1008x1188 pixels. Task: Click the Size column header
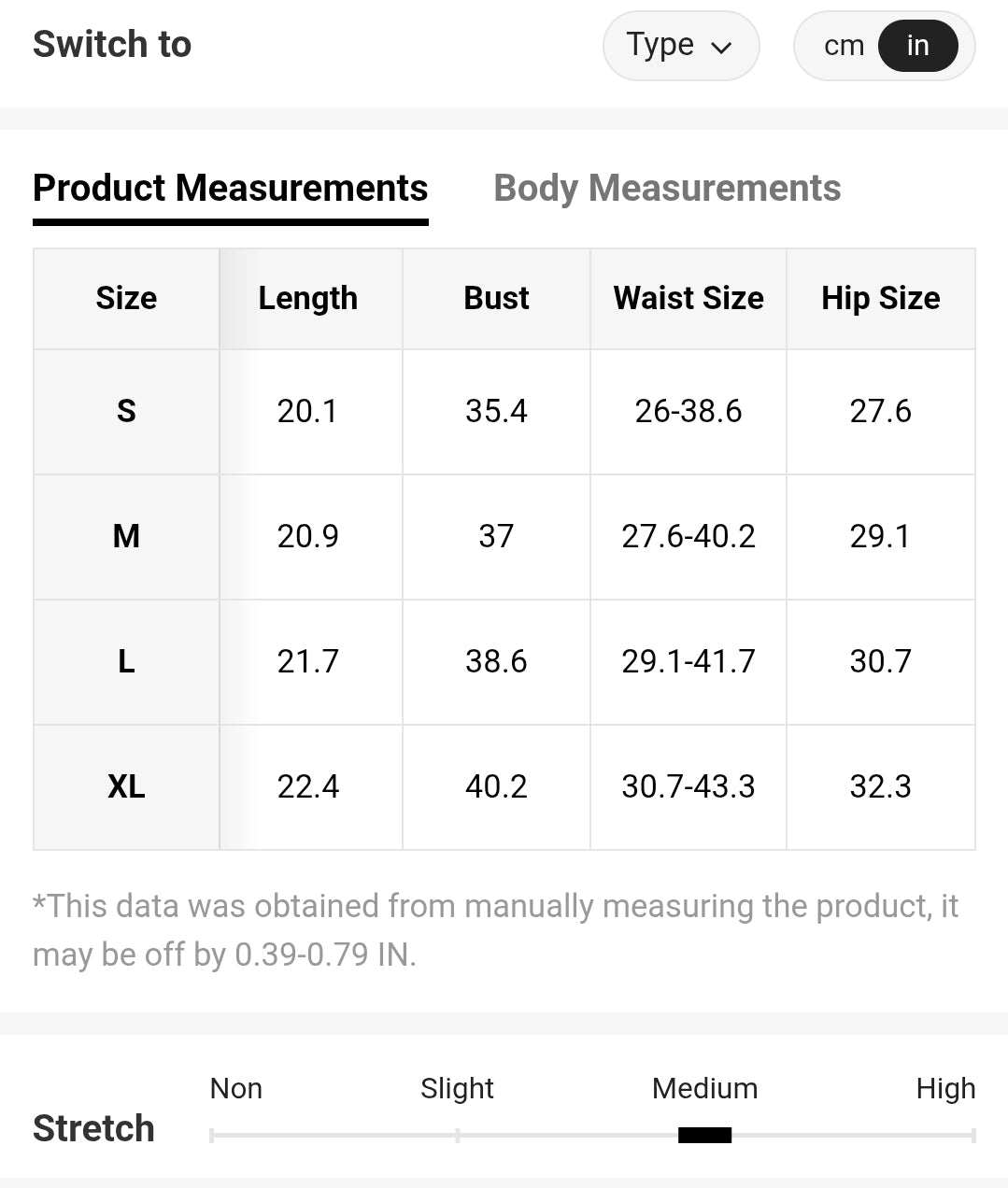[126, 298]
